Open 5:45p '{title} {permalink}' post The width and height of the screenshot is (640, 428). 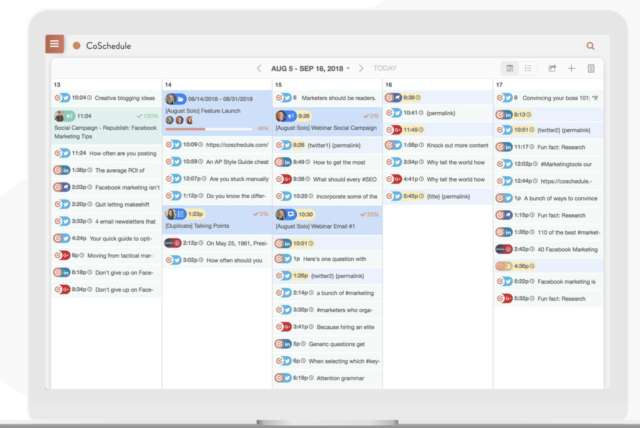(438, 196)
